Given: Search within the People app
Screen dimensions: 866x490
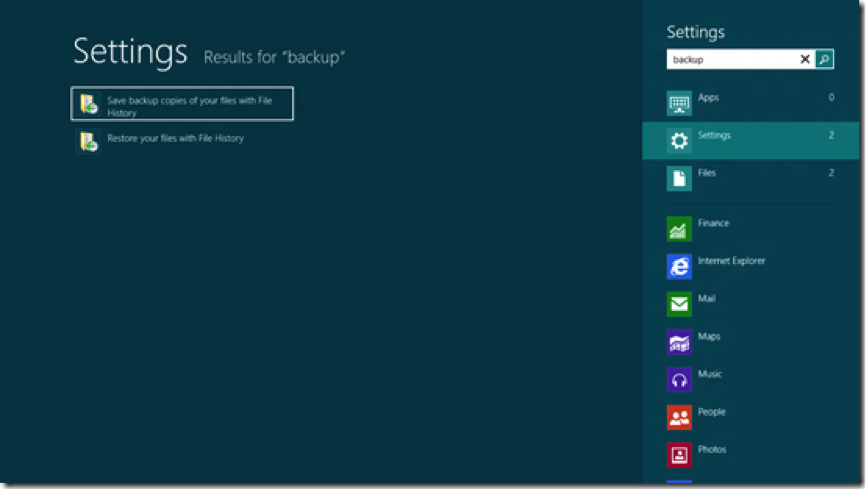Looking at the screenshot, I should [x=751, y=417].
